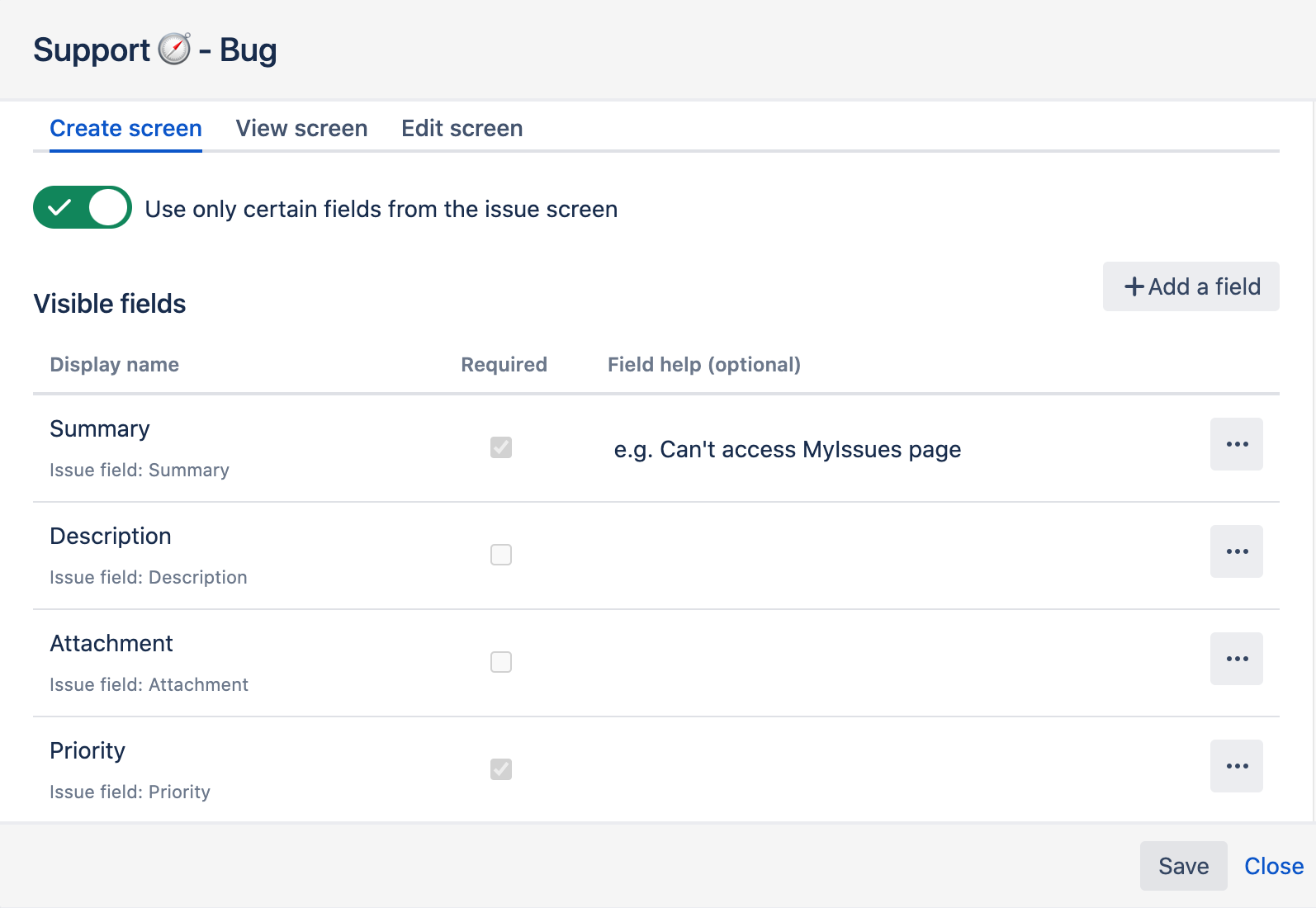This screenshot has height=908, width=1316.
Task: Open more options for Description field
Action: tap(1236, 551)
